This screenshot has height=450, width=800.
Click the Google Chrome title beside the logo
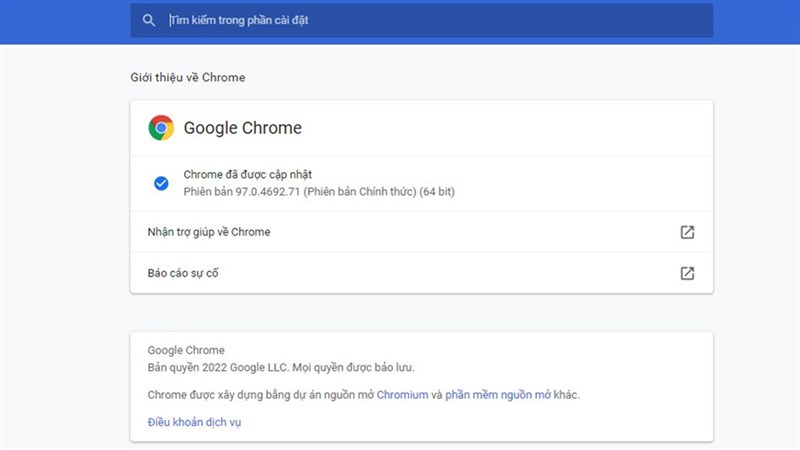pyautogui.click(x=242, y=128)
